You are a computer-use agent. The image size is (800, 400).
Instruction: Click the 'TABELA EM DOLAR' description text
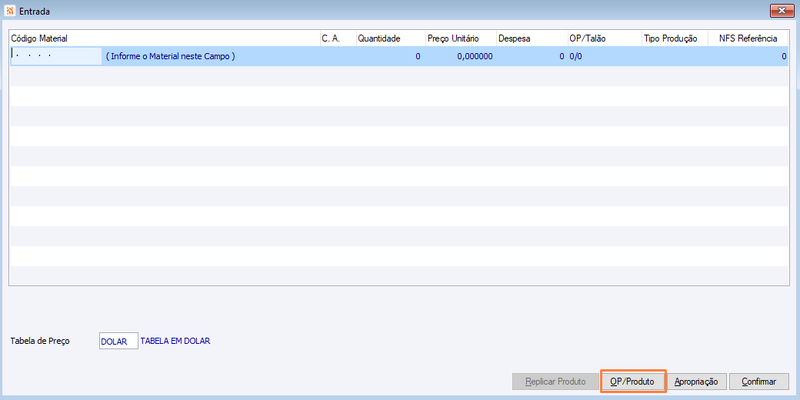point(175,341)
